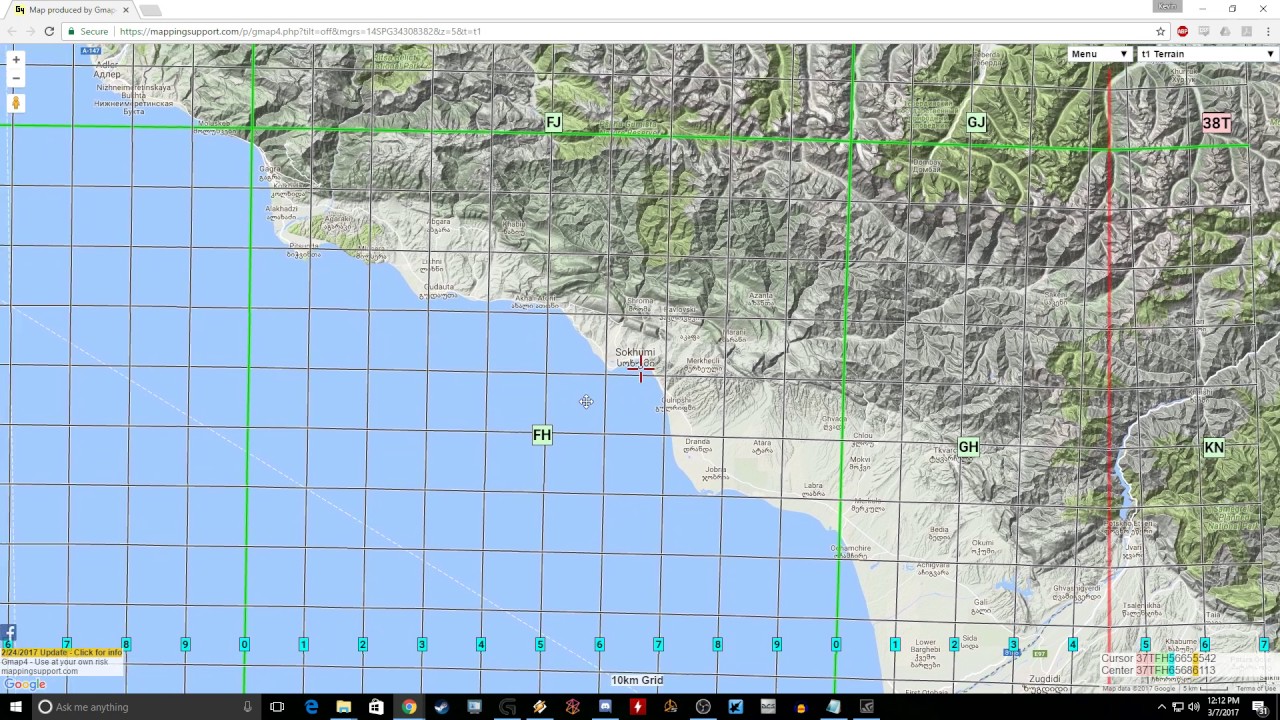This screenshot has height=720, width=1280.
Task: Select the Street View pegman icon
Action: (x=15, y=103)
